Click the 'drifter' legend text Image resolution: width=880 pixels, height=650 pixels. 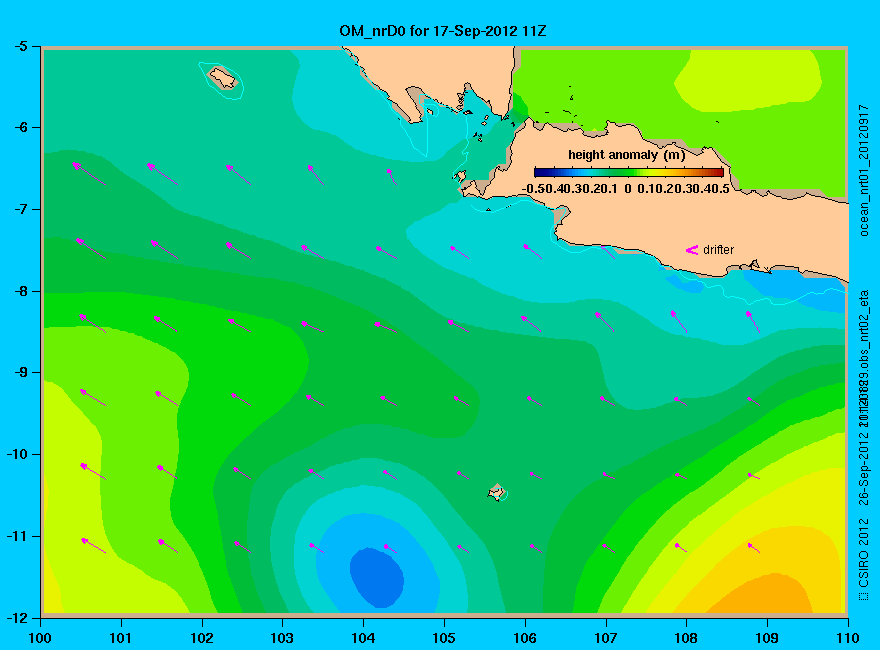718,250
